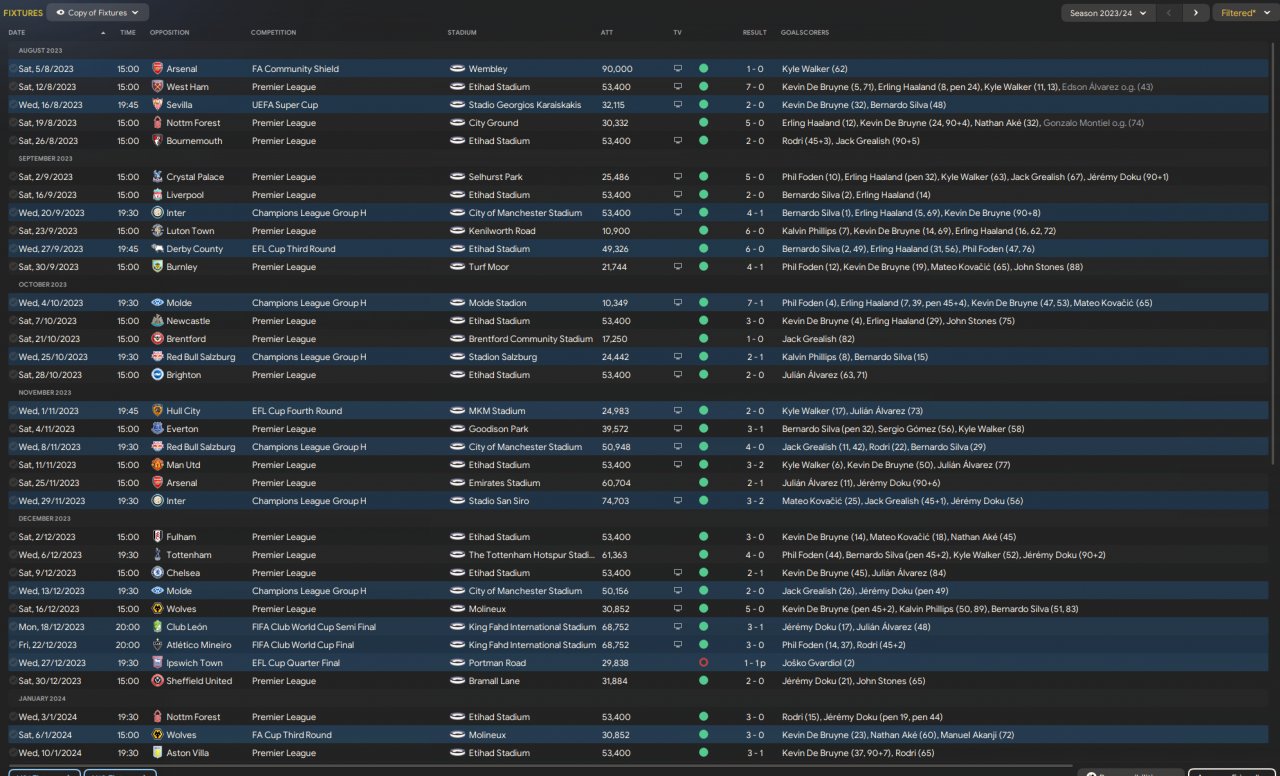Open the FA Community Shield competition link

(x=295, y=69)
